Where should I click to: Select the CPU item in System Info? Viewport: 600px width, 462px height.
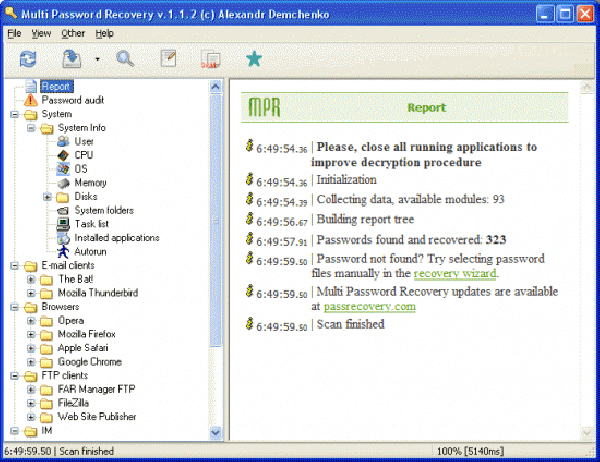pyautogui.click(x=84, y=155)
